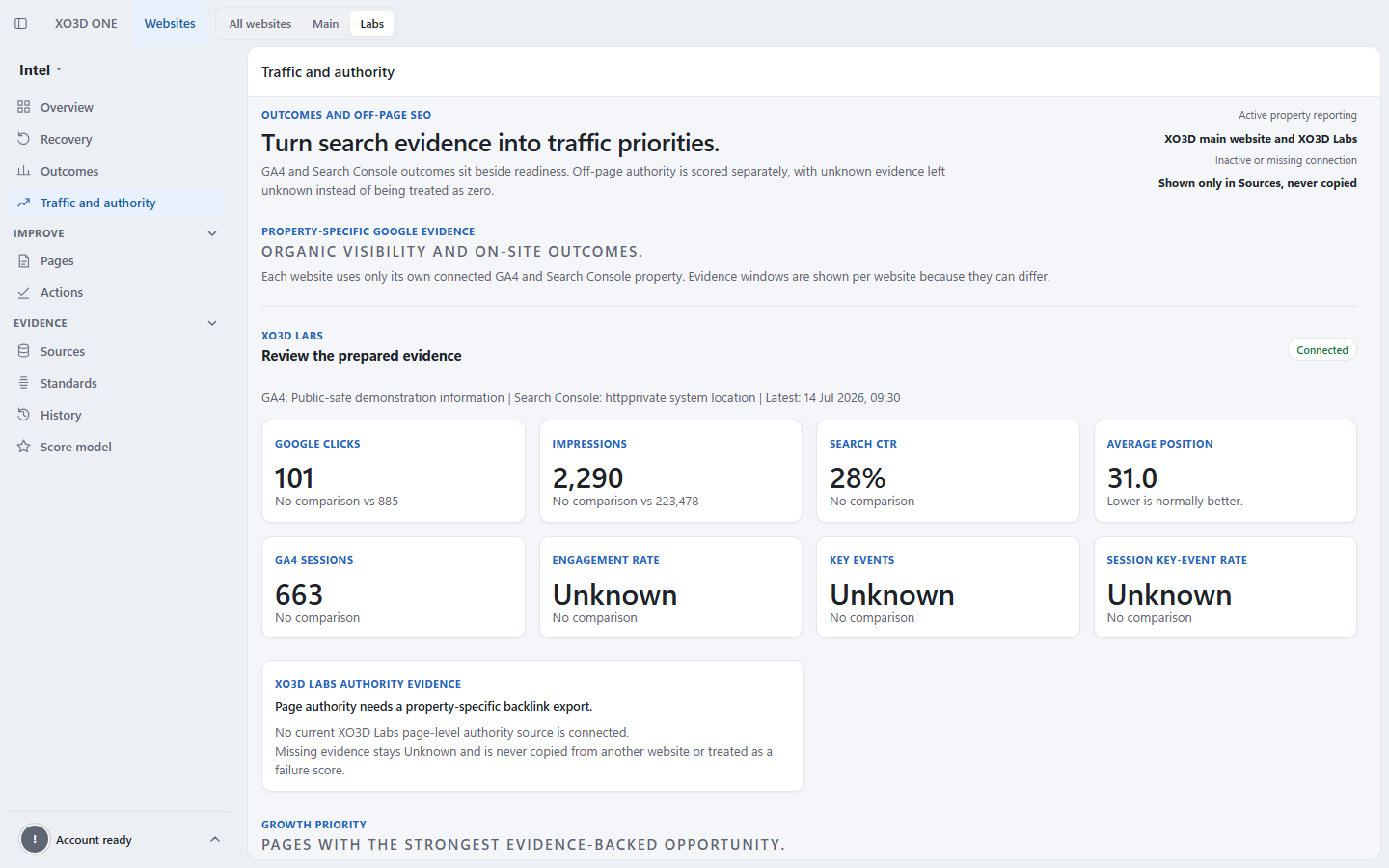Image resolution: width=1389 pixels, height=868 pixels.
Task: Click the Engagement Rate Unknown value
Action: click(x=614, y=594)
